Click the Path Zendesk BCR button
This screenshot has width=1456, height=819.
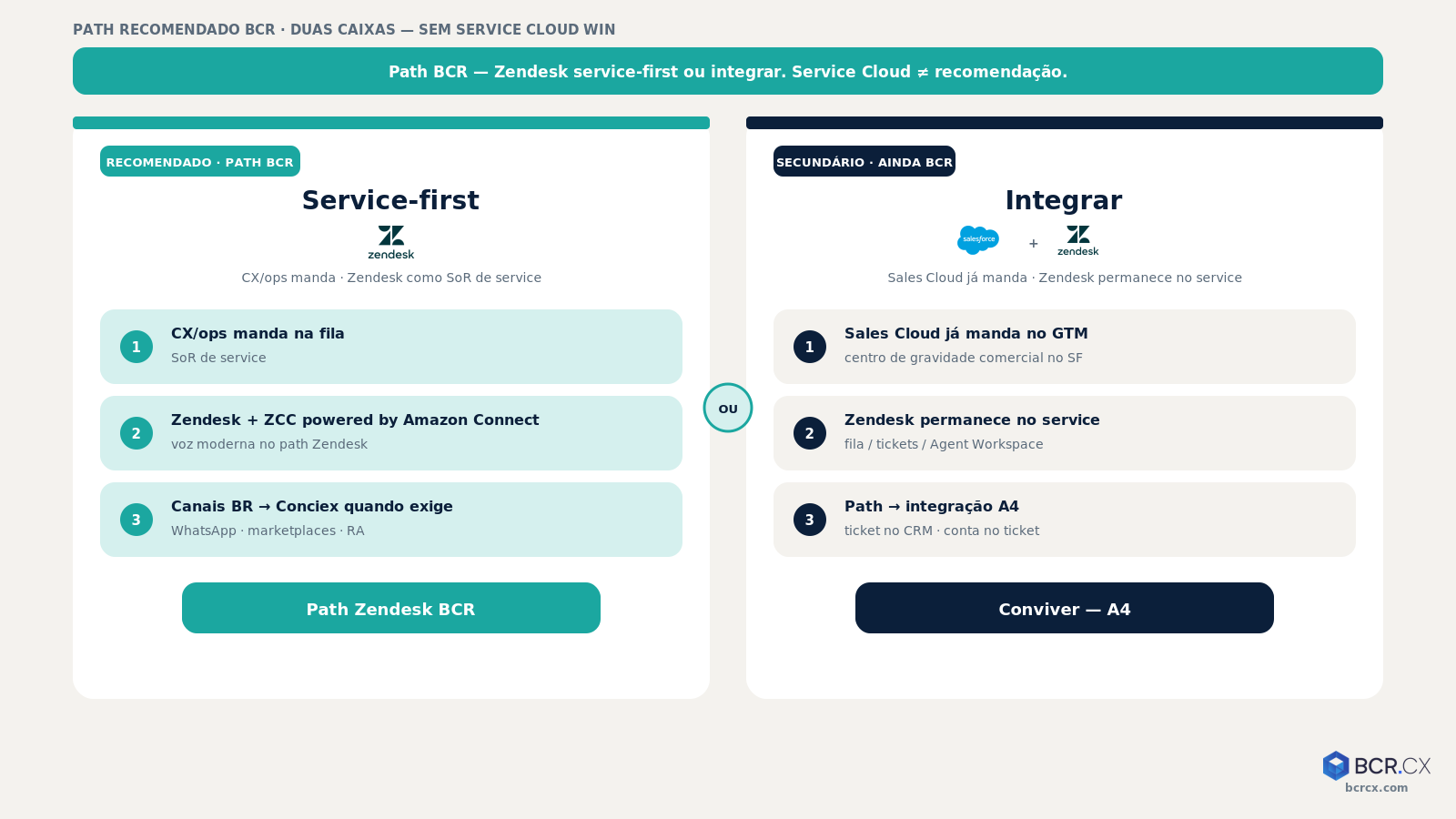[391, 608]
